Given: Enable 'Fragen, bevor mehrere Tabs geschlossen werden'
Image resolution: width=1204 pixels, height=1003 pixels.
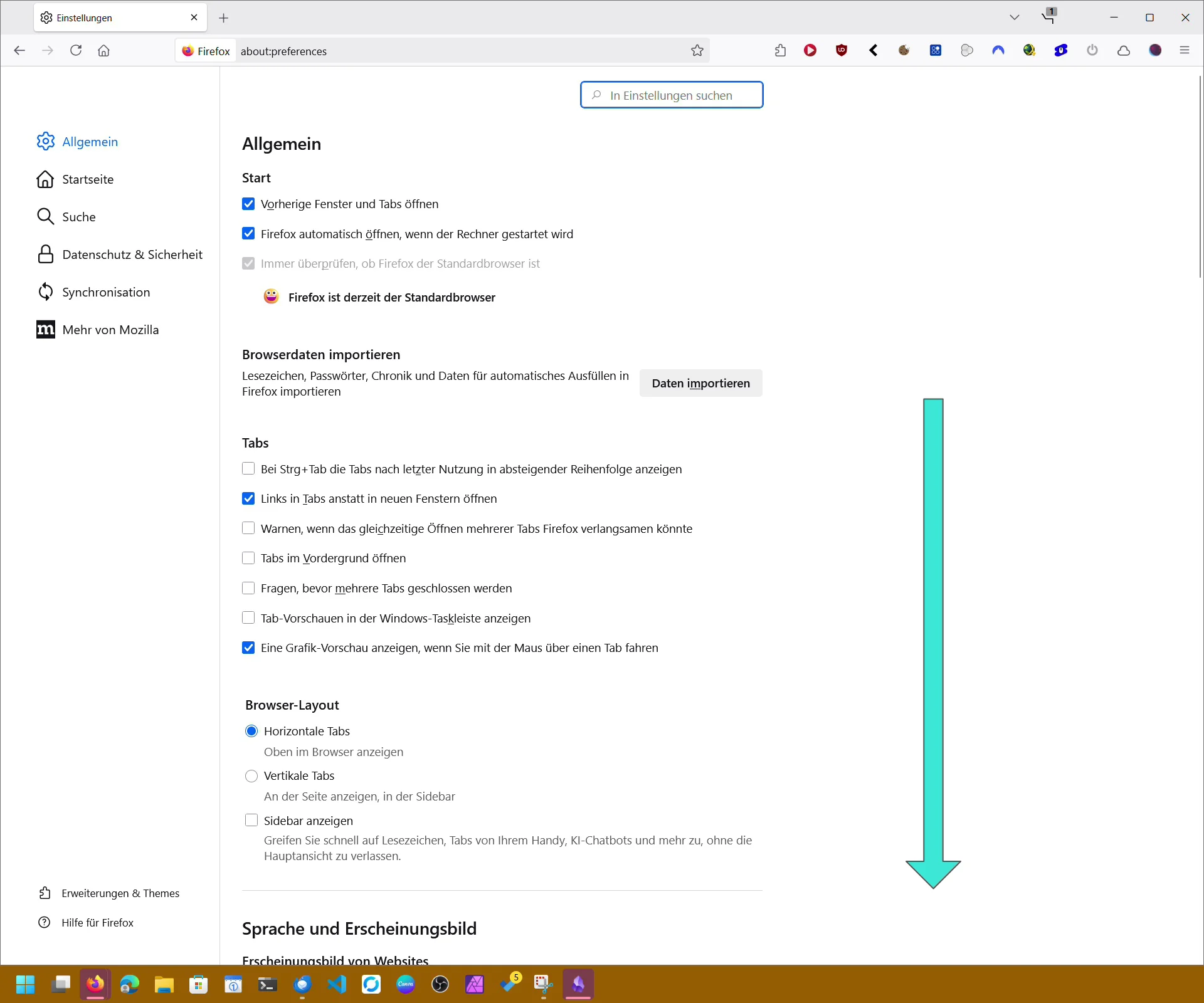Looking at the screenshot, I should coord(248,588).
